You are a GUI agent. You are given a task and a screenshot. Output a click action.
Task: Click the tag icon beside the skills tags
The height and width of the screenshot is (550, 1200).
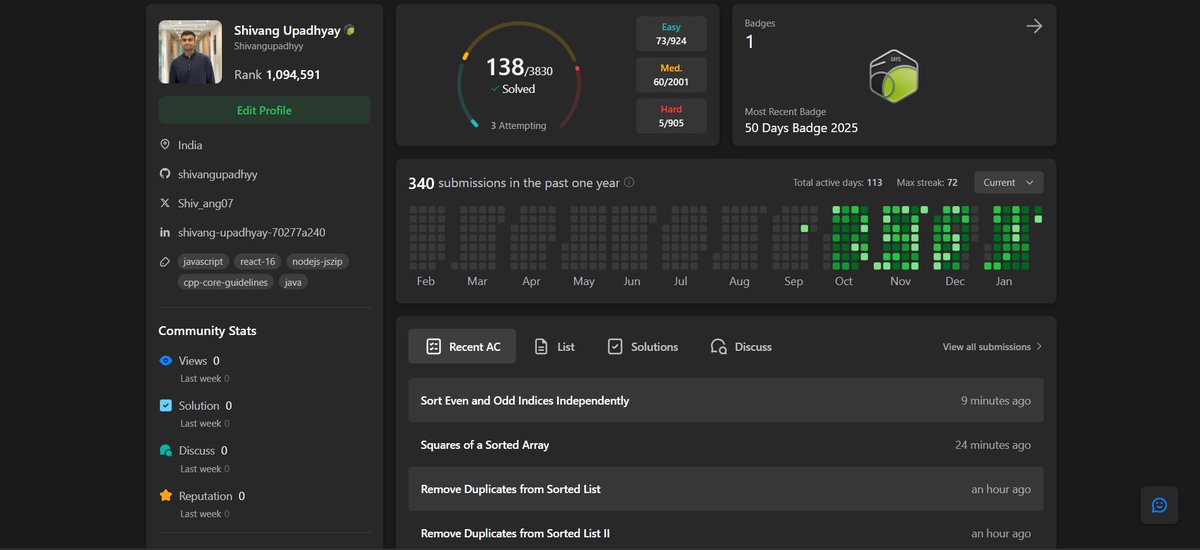tap(165, 261)
